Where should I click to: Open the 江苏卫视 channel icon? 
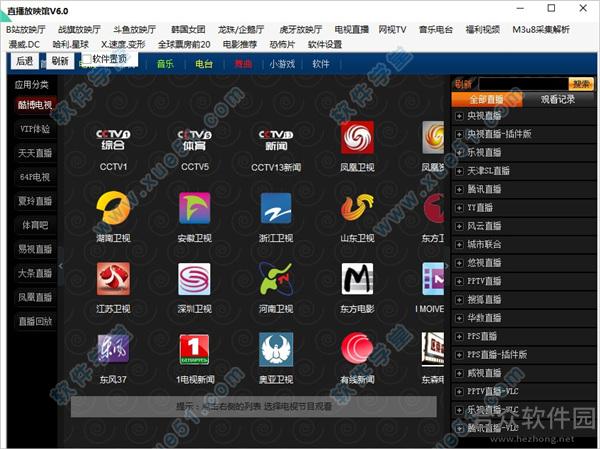113,279
